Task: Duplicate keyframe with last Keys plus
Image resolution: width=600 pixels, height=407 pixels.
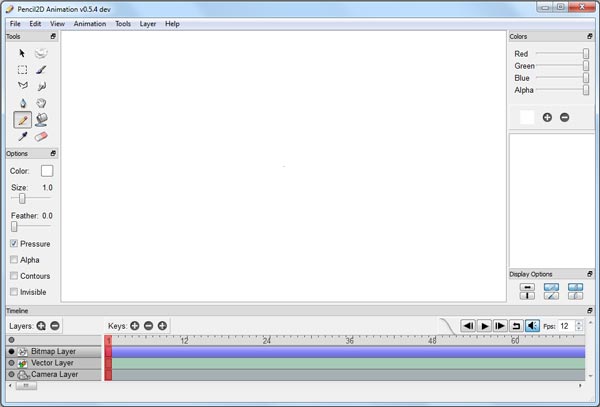Action: pyautogui.click(x=162, y=326)
